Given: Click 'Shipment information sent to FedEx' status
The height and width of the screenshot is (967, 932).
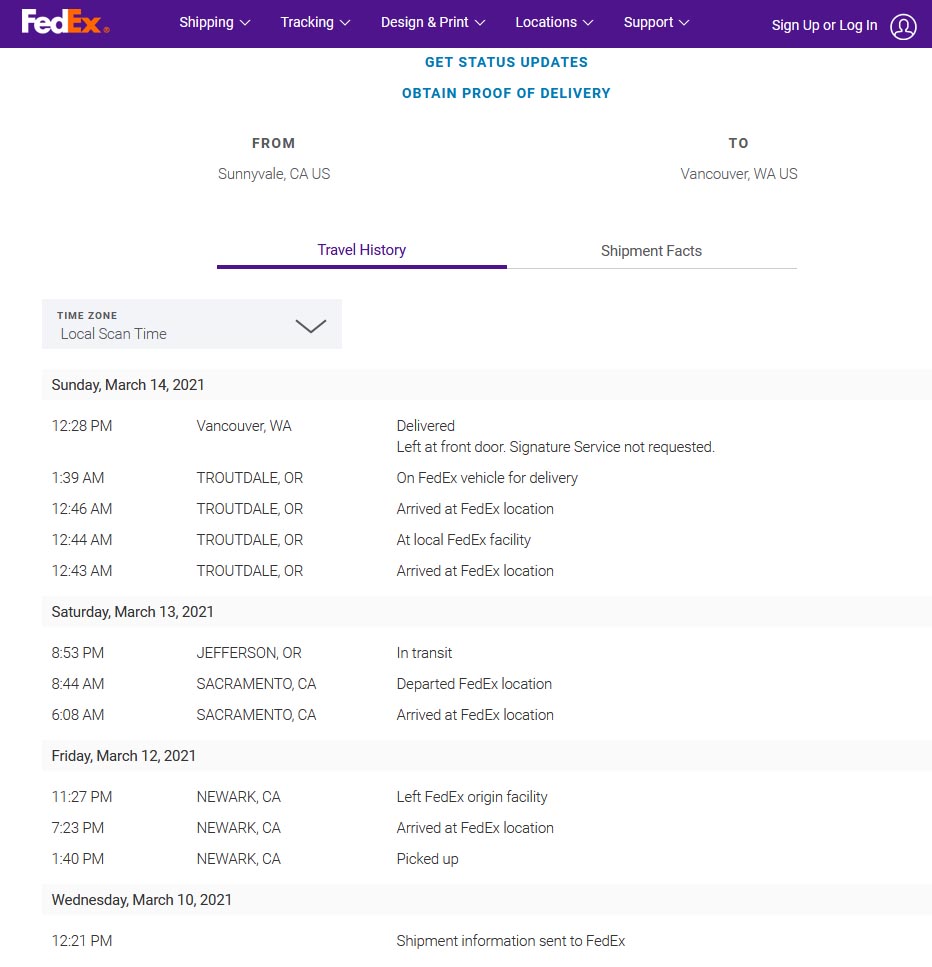Looking at the screenshot, I should (x=511, y=941).
